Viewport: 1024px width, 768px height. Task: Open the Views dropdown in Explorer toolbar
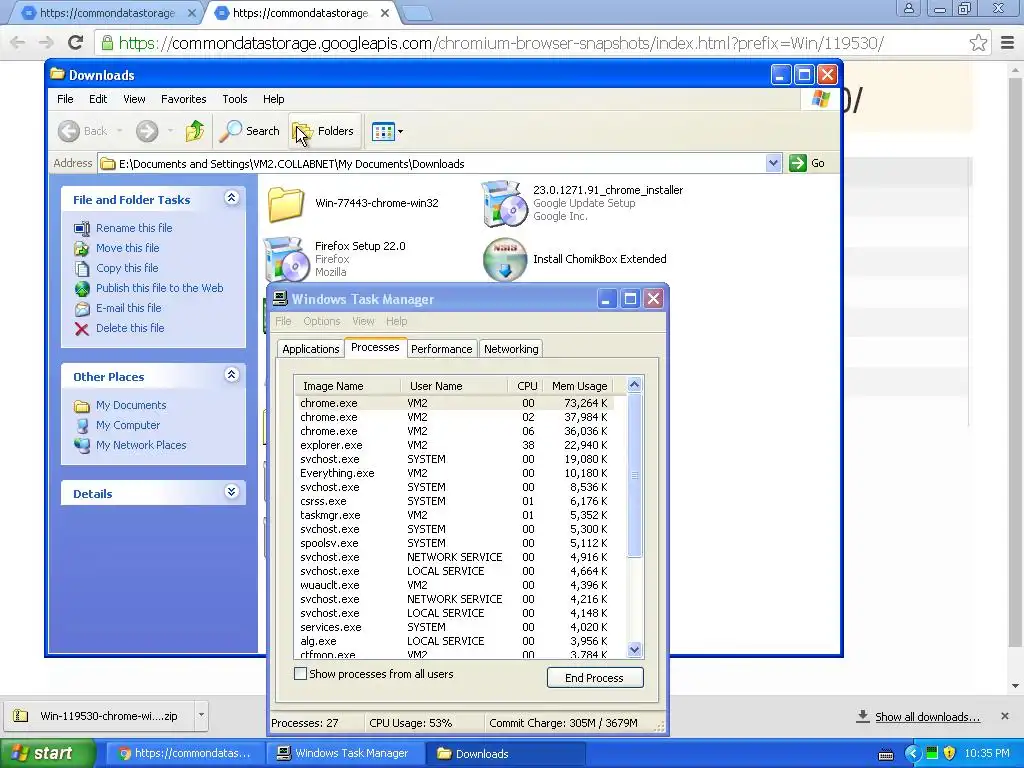(387, 131)
